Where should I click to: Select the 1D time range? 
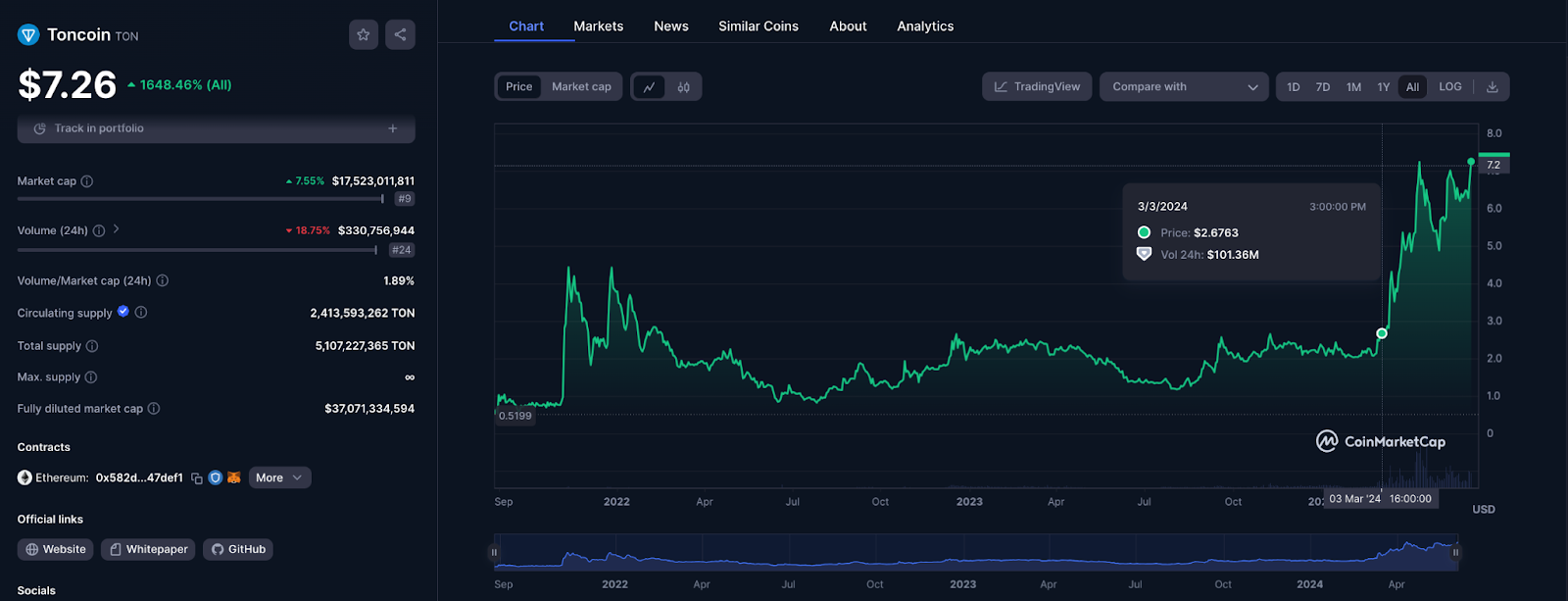1294,87
